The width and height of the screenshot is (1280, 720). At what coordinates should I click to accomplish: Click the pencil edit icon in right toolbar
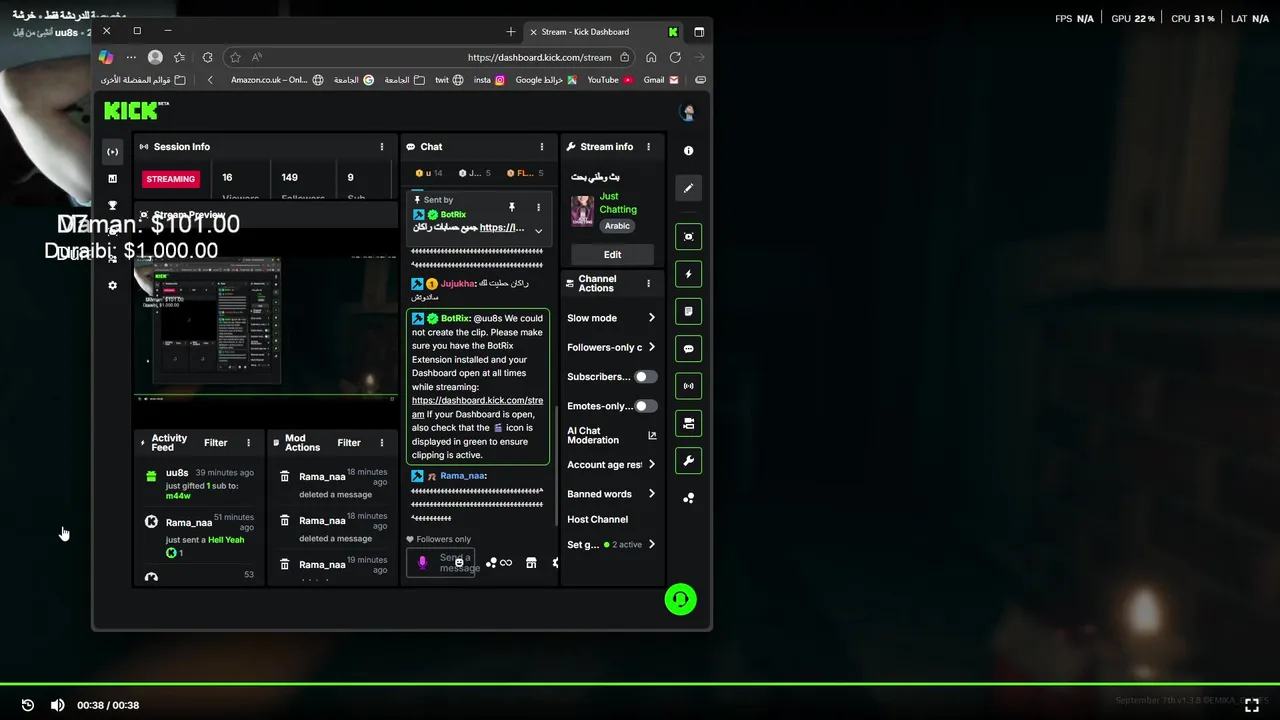pyautogui.click(x=688, y=188)
